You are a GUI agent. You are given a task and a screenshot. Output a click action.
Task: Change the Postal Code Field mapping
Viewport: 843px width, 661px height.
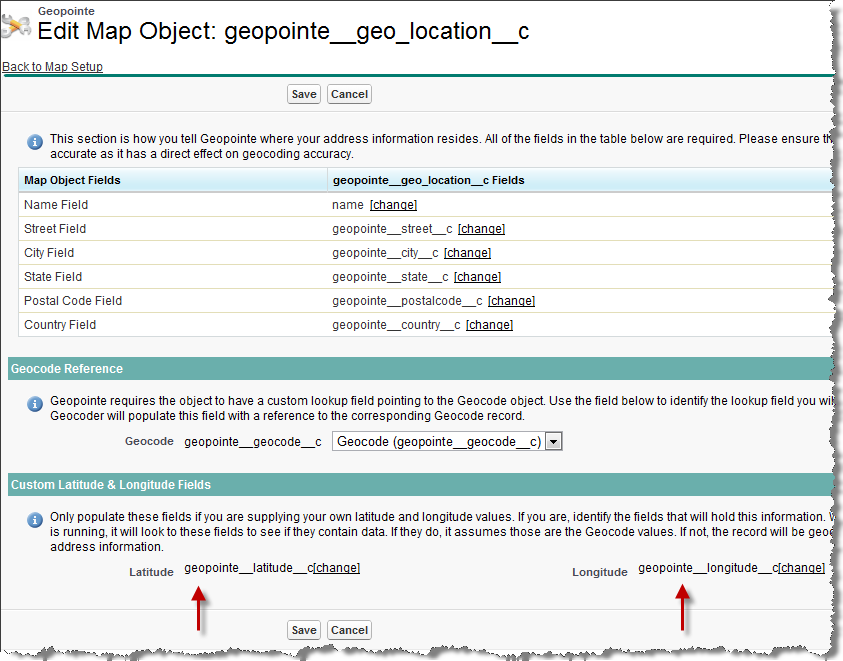(x=511, y=301)
